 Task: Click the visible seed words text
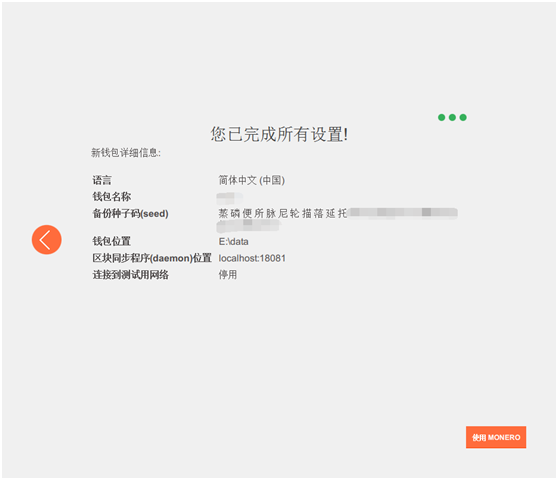283,213
